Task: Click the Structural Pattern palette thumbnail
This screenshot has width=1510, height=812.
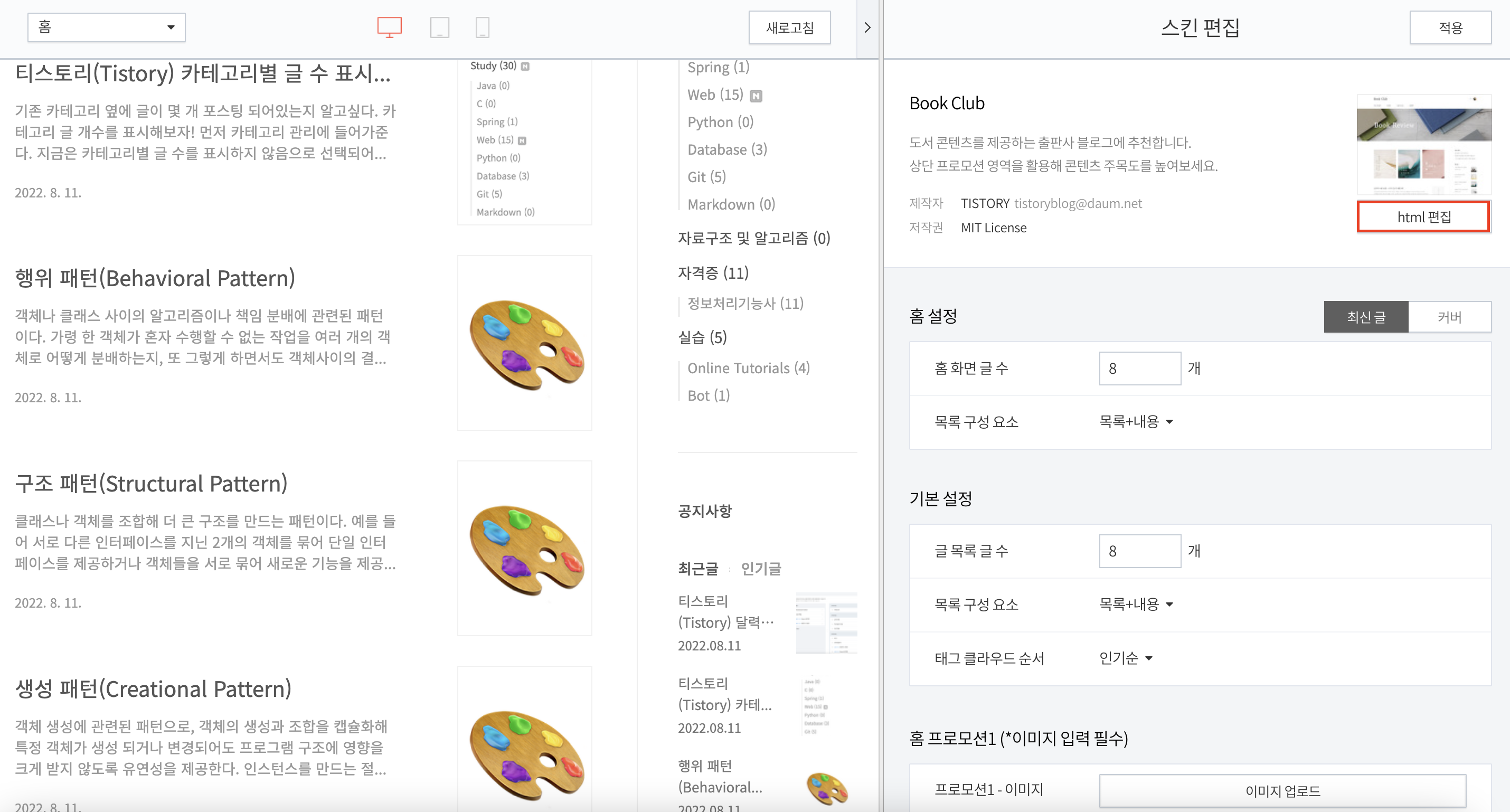Action: [525, 548]
